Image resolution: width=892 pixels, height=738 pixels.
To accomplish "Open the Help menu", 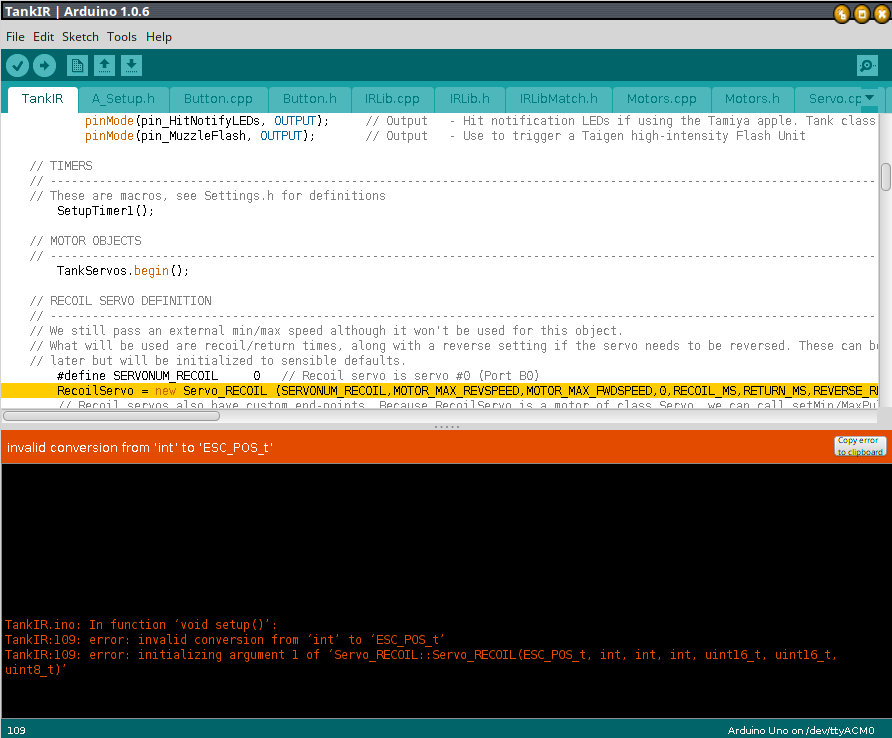I will click(159, 37).
